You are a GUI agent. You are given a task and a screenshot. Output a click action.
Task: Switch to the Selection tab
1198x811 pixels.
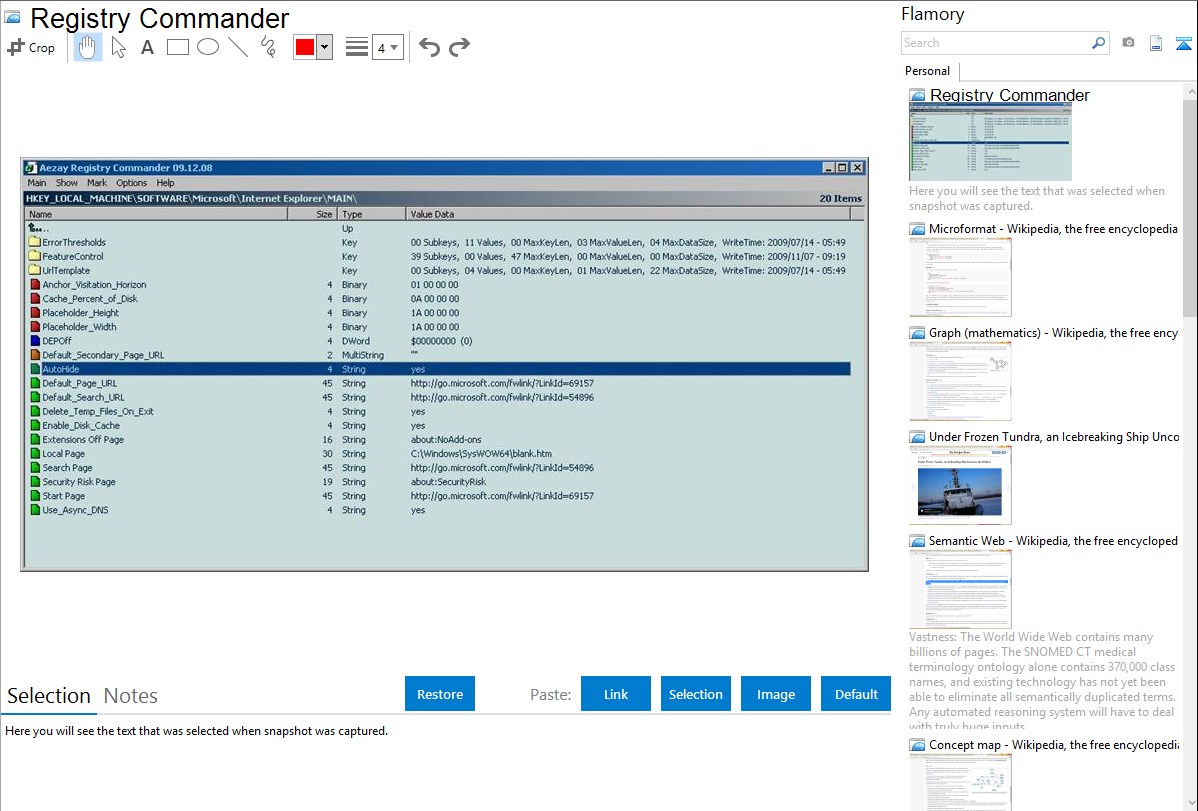point(49,696)
